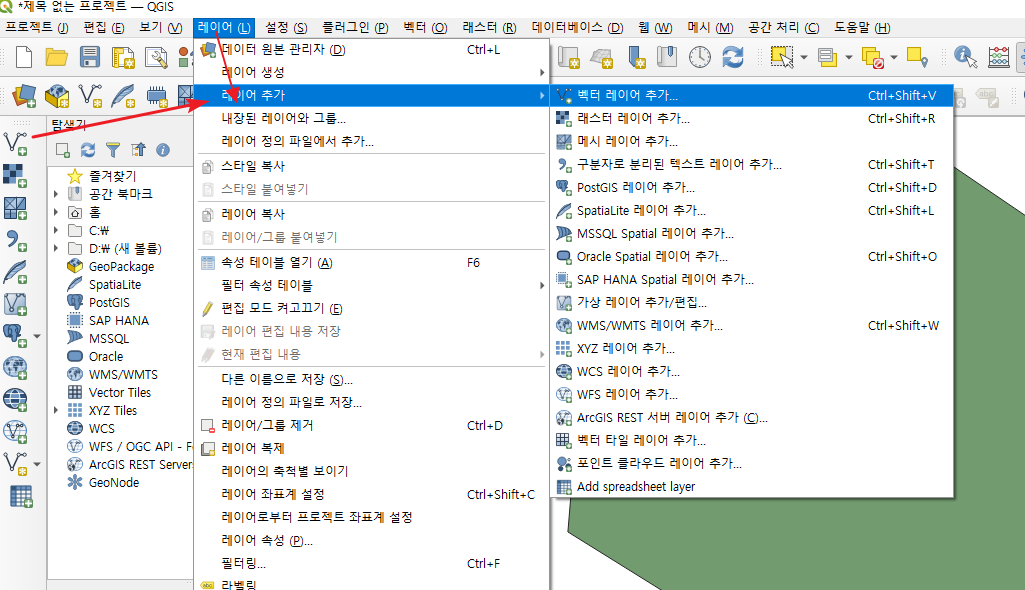Choose 구분자로 분리된 텍스트 레이어 추가
Screen dimensions: 1025x590
(x=752, y=164)
